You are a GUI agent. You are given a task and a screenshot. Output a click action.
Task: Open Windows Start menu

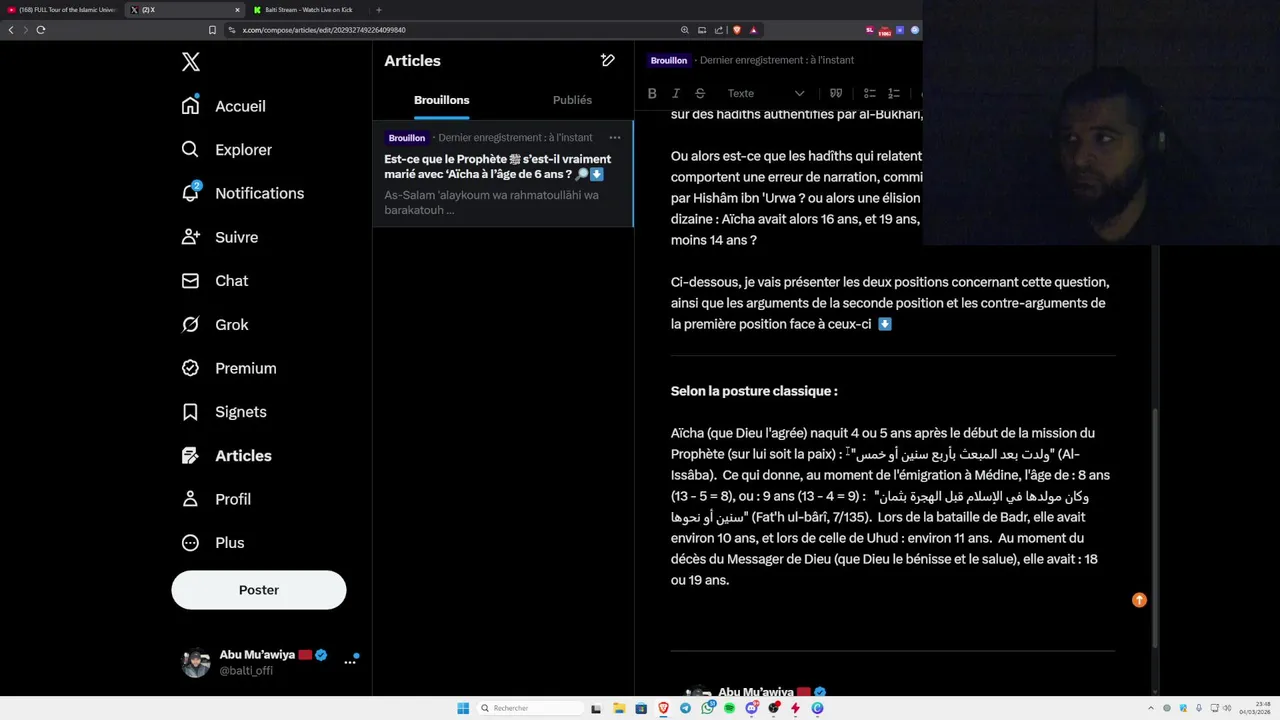[x=463, y=708]
